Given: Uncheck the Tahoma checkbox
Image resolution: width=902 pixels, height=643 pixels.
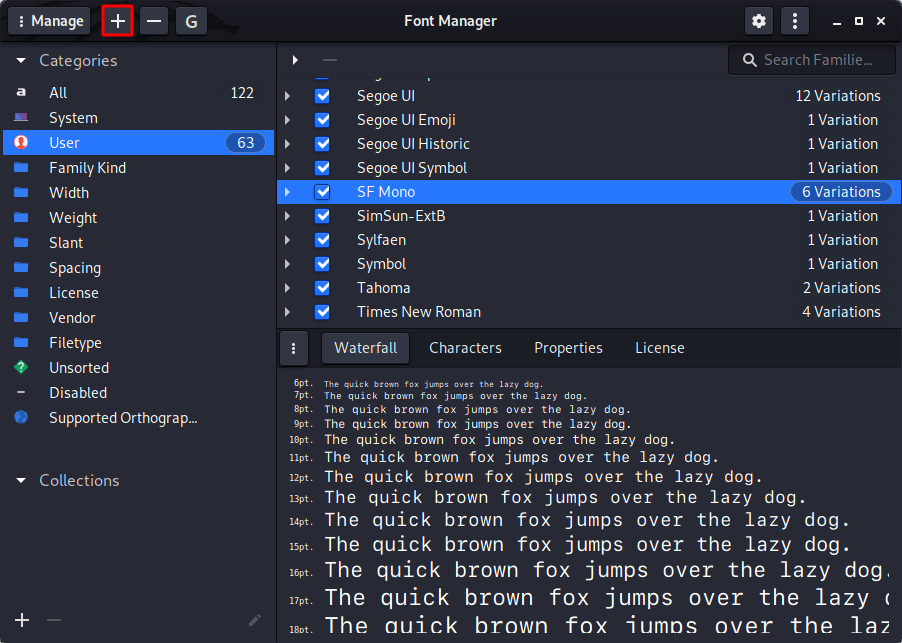Looking at the screenshot, I should coord(322,288).
